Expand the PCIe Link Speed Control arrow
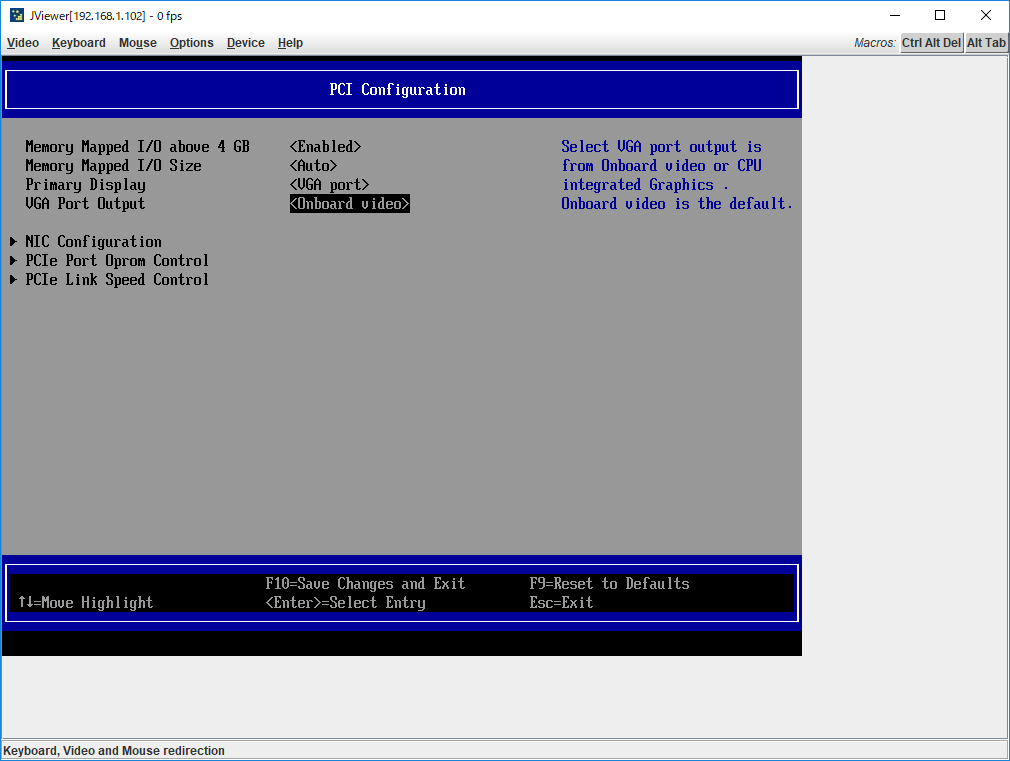 click(x=13, y=280)
